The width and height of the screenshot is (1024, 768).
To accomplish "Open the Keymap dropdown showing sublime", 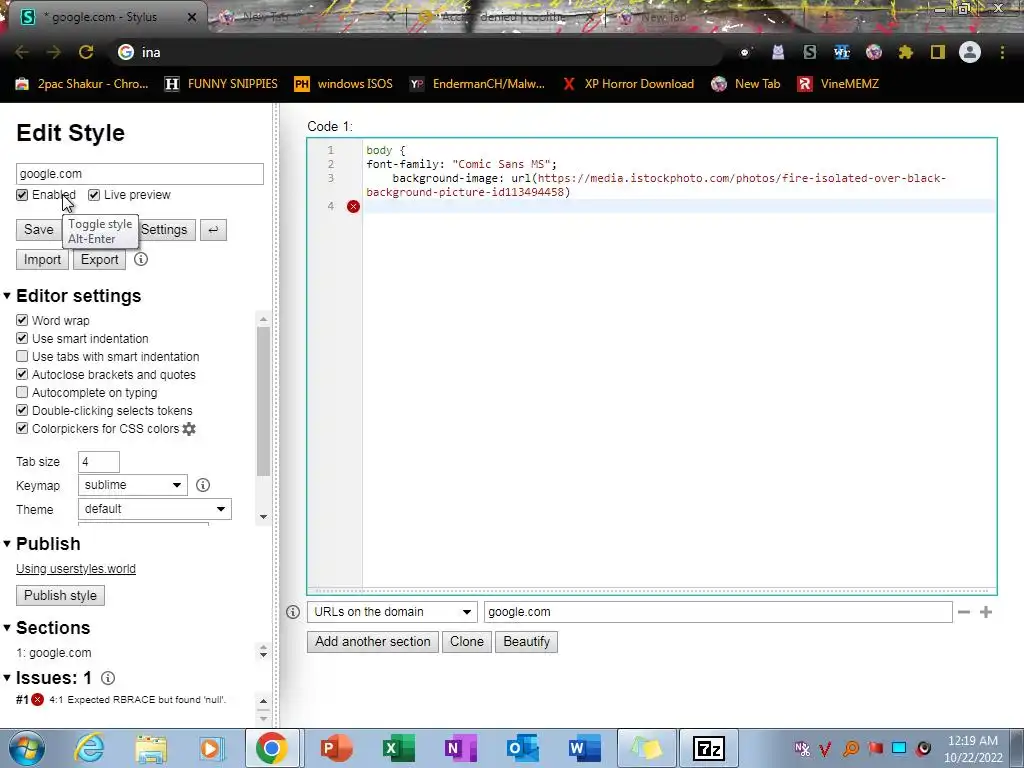I will click(133, 485).
